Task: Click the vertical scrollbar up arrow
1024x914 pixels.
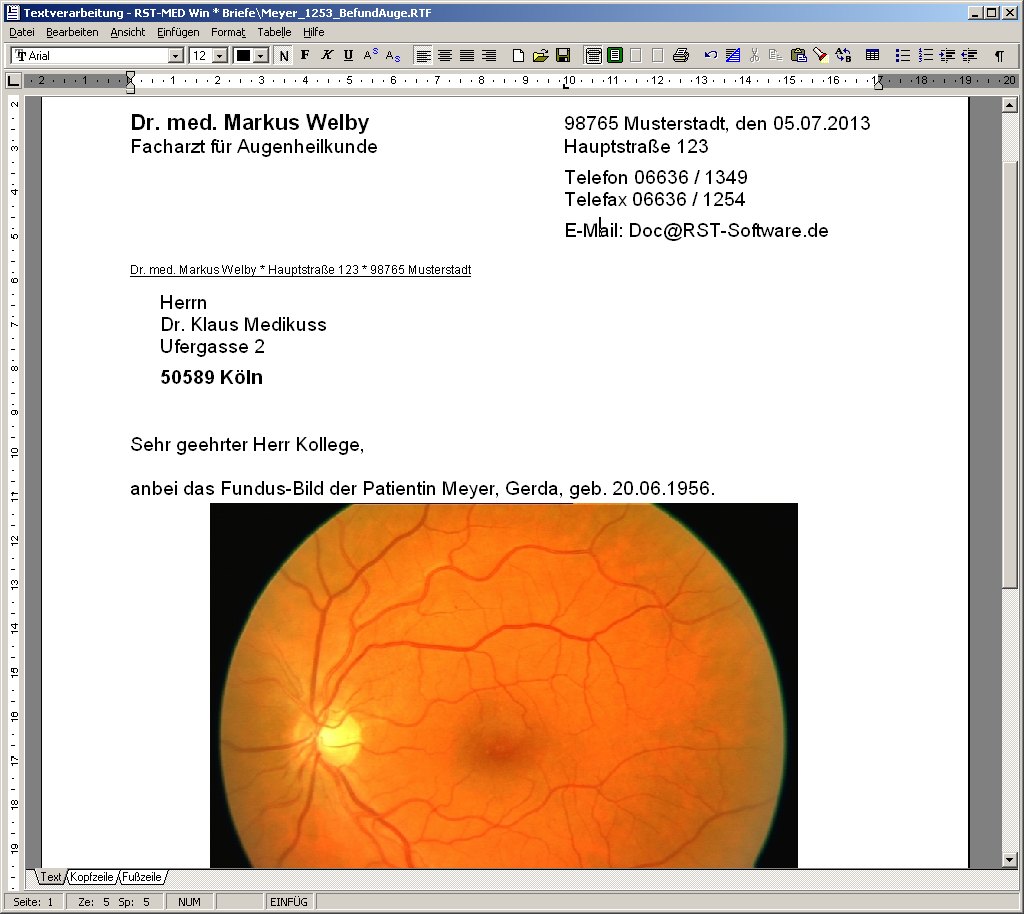Action: pos(1010,105)
